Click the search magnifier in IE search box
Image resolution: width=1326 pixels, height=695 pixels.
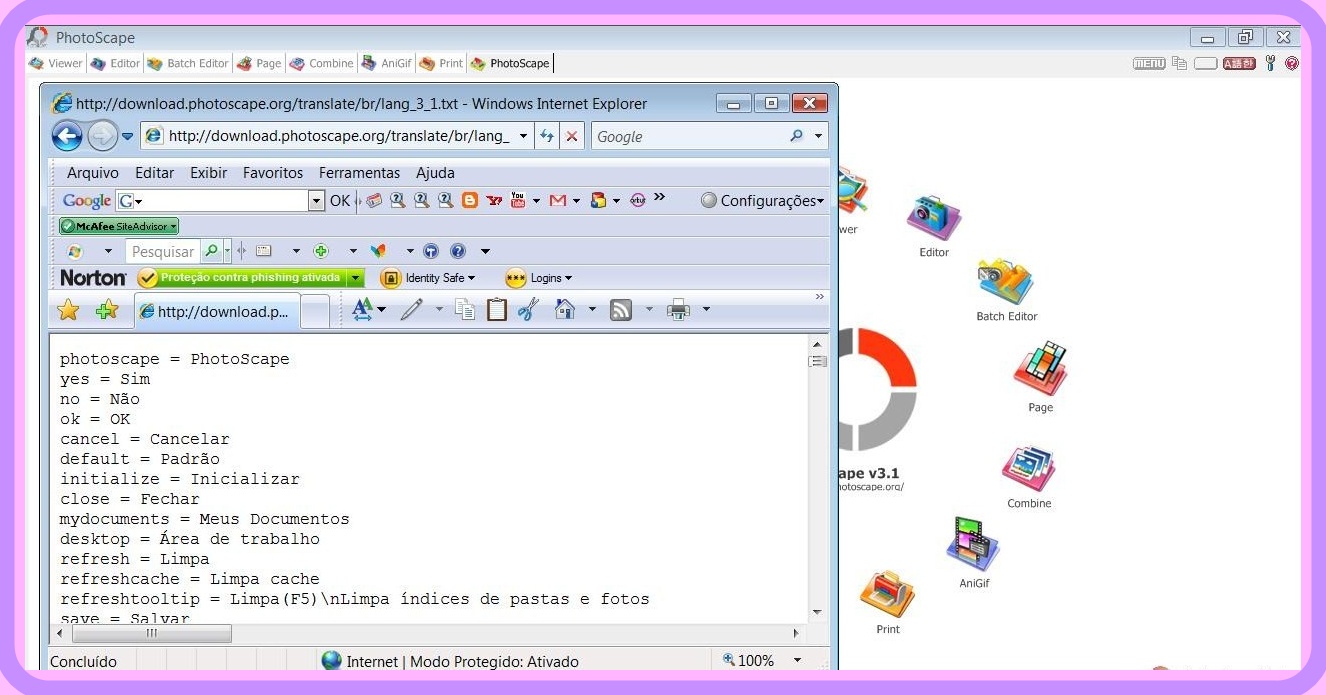[x=796, y=136]
